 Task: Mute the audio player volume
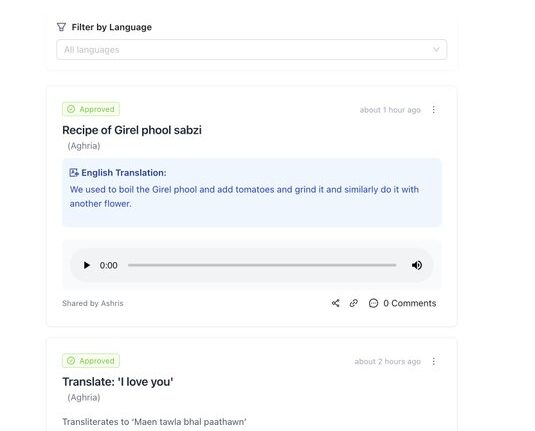tap(417, 265)
